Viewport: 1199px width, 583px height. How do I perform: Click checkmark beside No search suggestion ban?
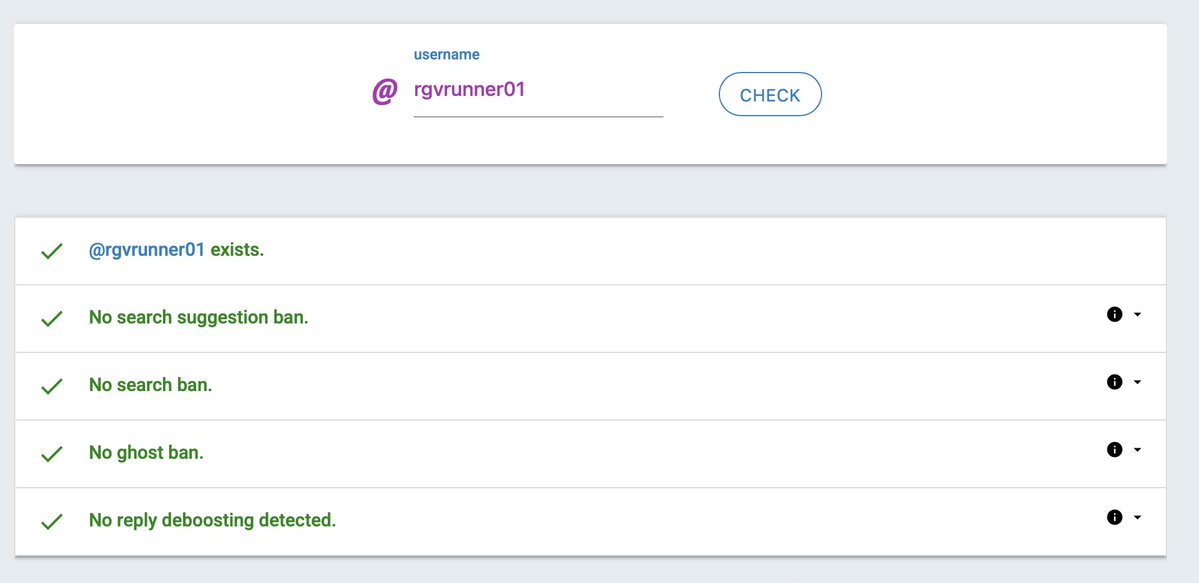[x=51, y=318]
